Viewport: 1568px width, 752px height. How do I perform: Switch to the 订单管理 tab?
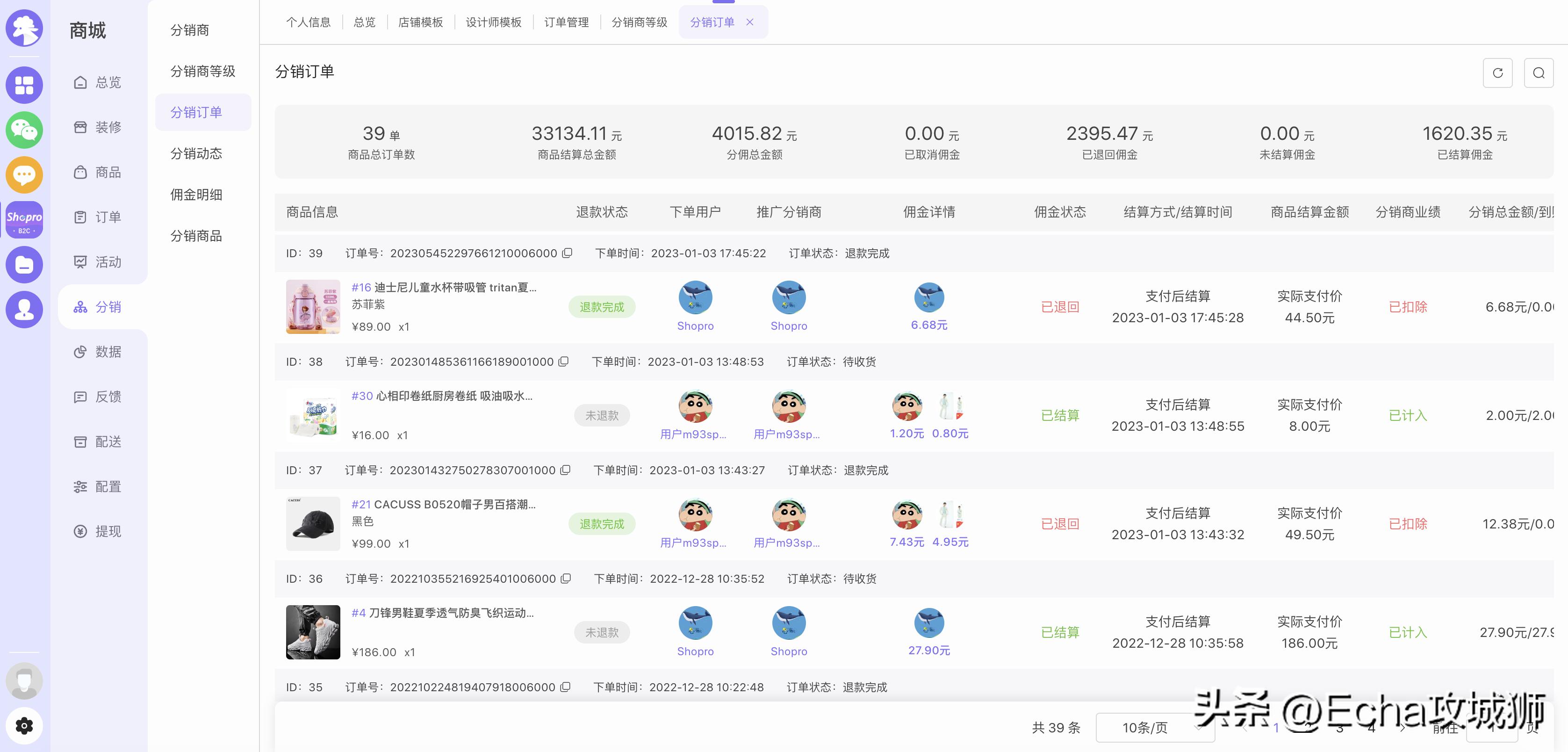pos(566,22)
